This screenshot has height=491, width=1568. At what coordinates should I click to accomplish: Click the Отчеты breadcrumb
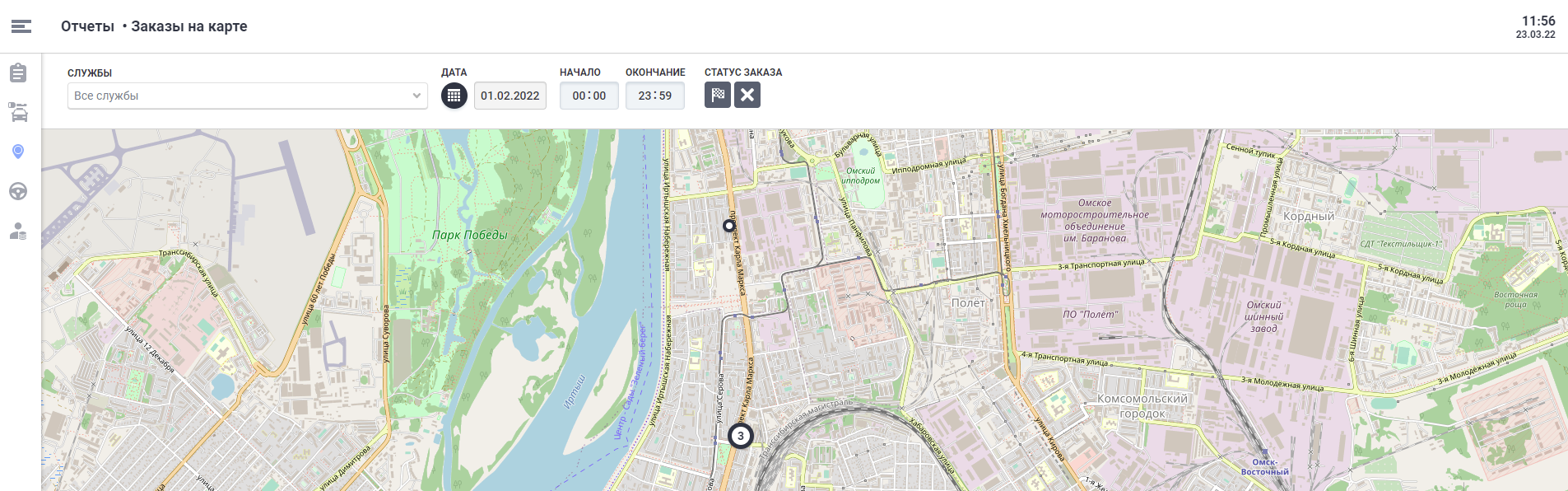[87, 26]
